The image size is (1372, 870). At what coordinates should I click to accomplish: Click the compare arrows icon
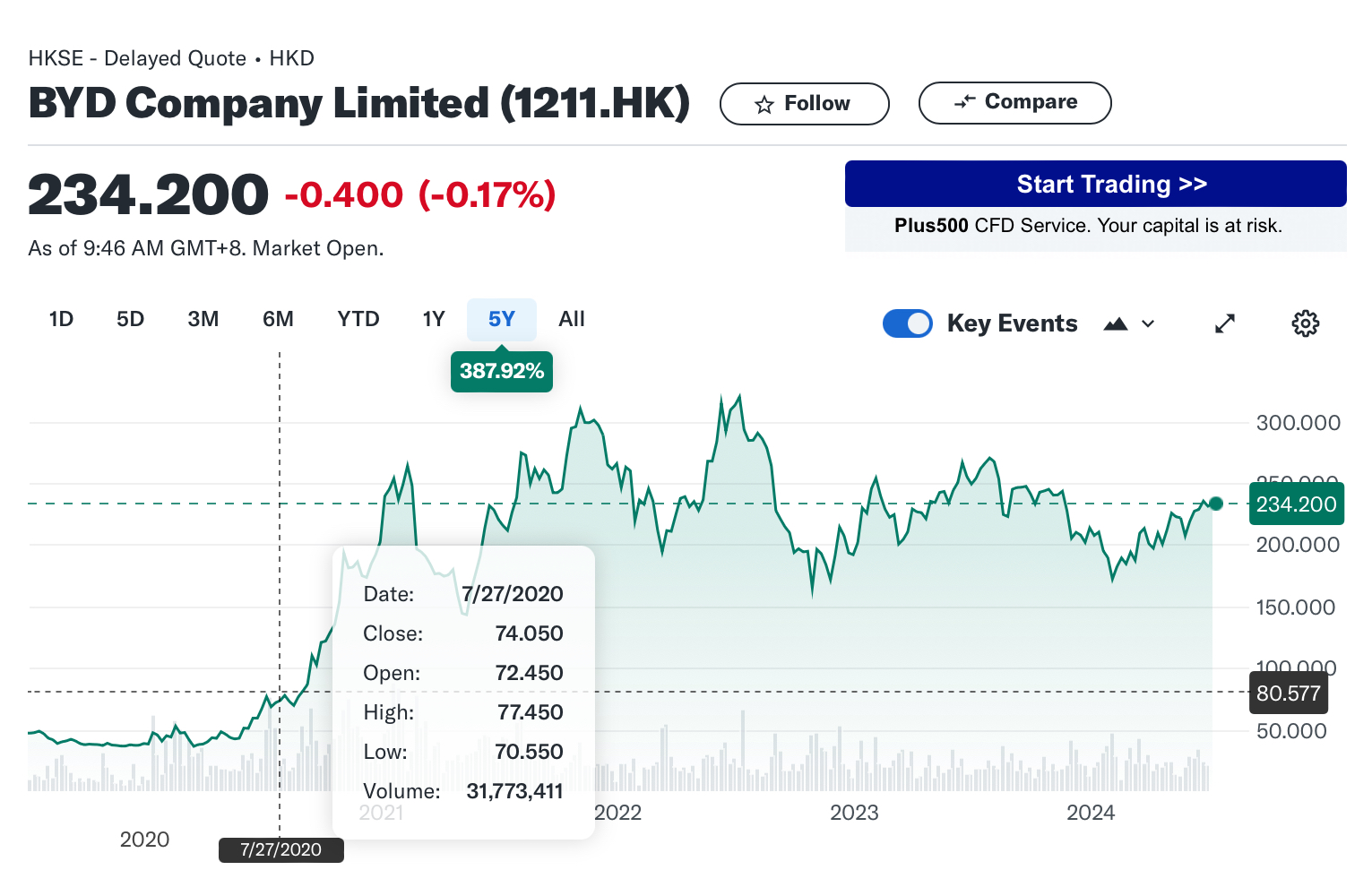964,102
